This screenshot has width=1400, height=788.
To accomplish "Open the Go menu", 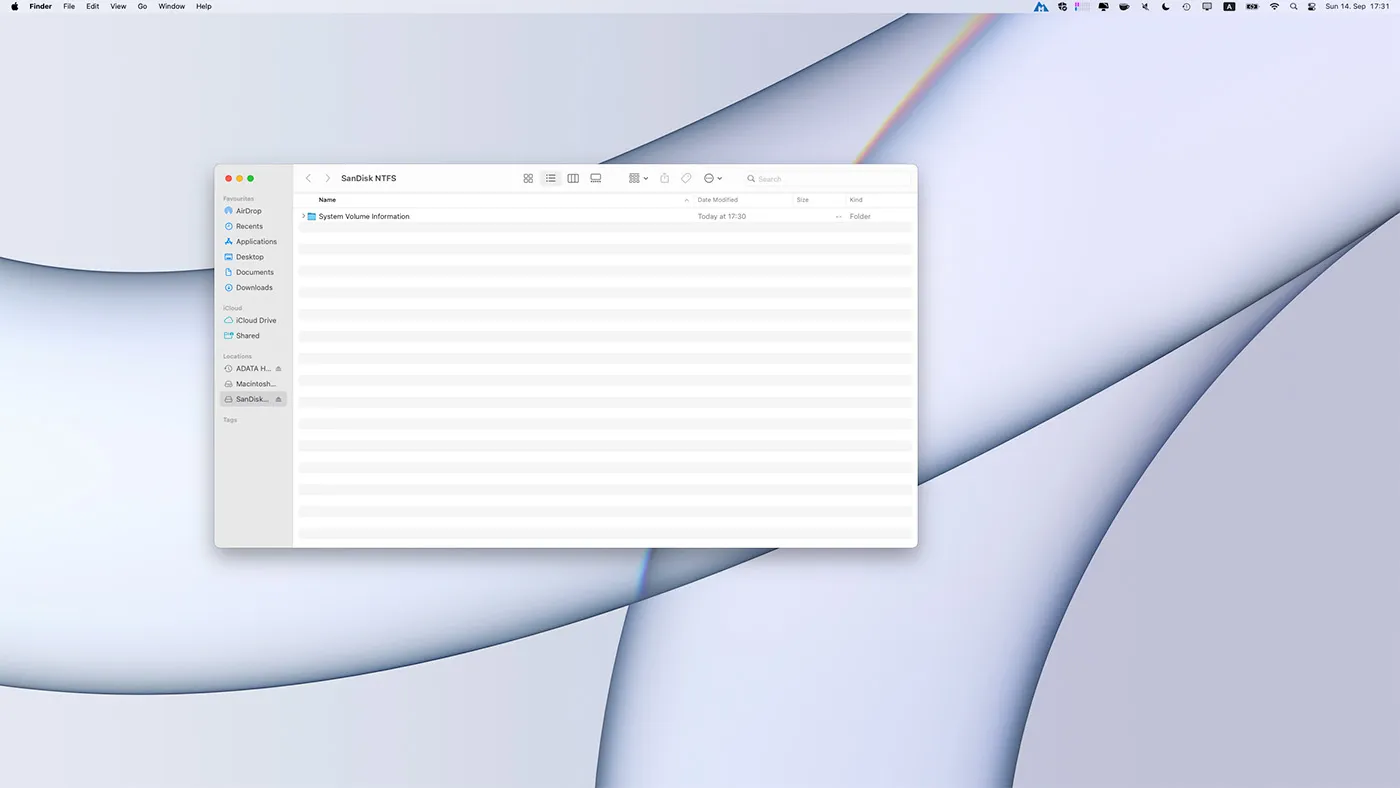I will click(142, 6).
